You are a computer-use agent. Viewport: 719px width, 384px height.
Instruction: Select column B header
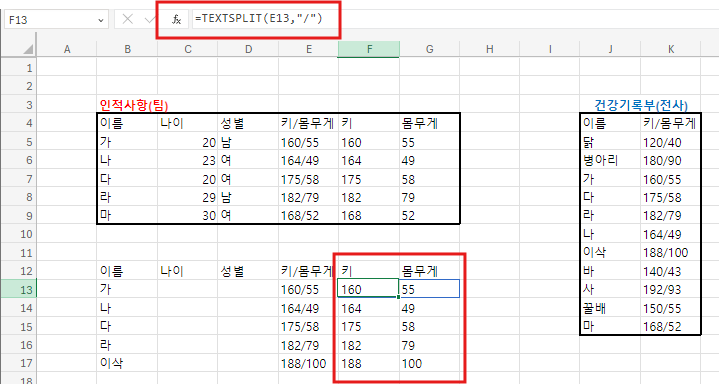pos(127,50)
